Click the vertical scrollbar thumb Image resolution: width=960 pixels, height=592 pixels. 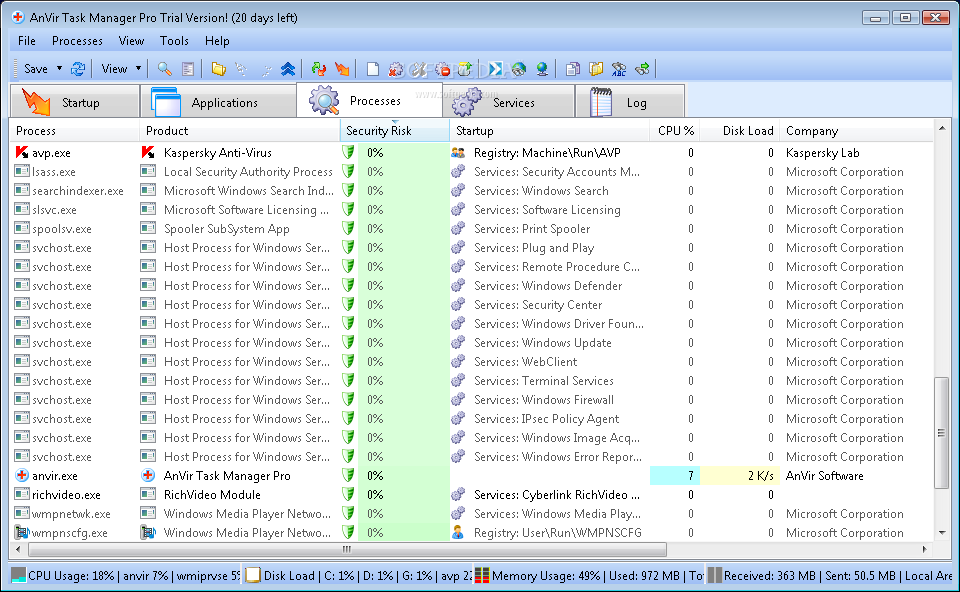point(942,433)
